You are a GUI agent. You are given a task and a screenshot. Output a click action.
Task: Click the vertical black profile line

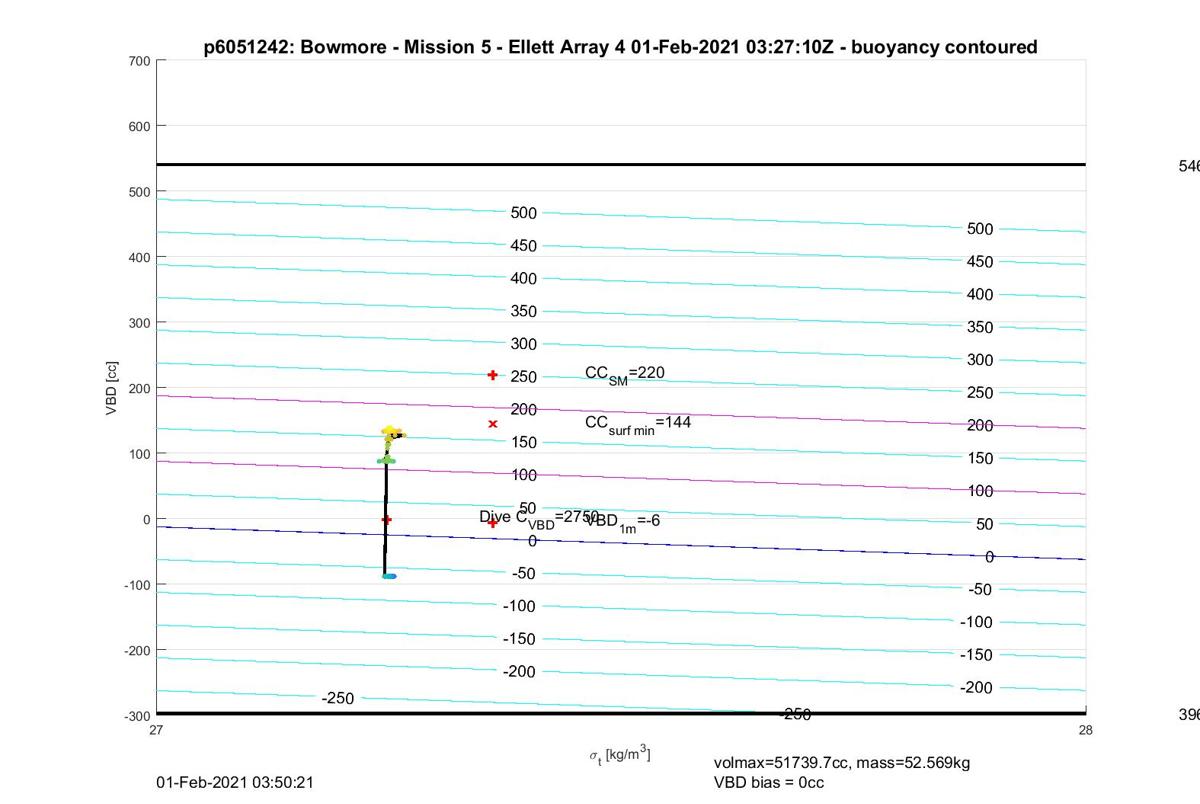click(385, 520)
